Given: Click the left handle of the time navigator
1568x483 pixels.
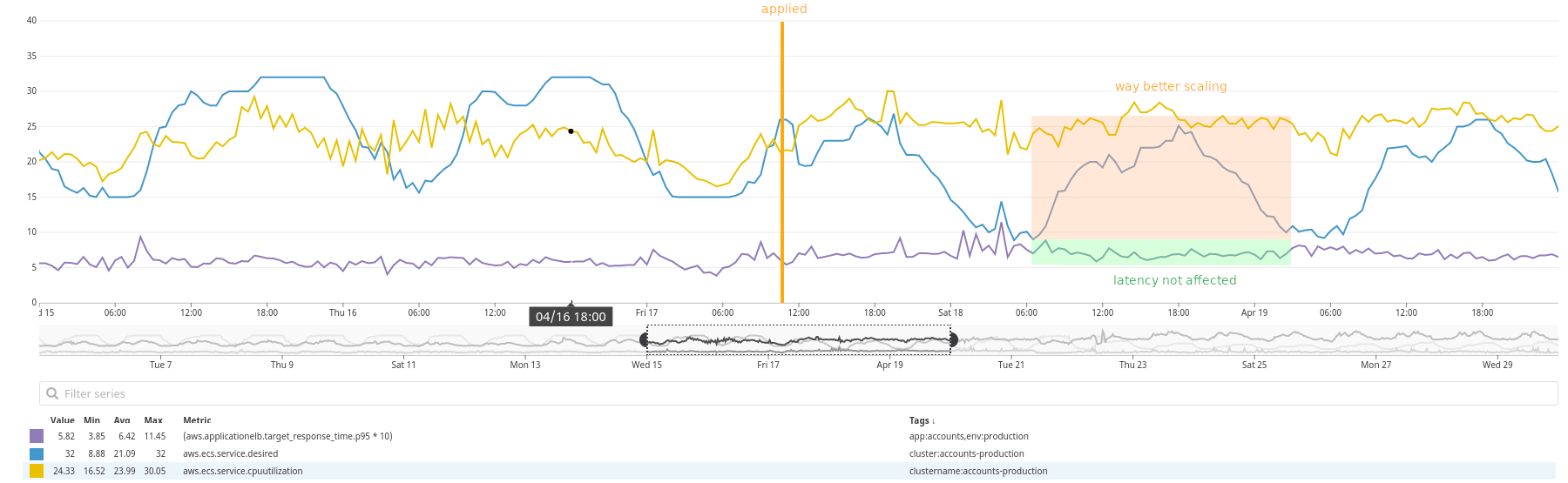Looking at the screenshot, I should coord(645,340).
